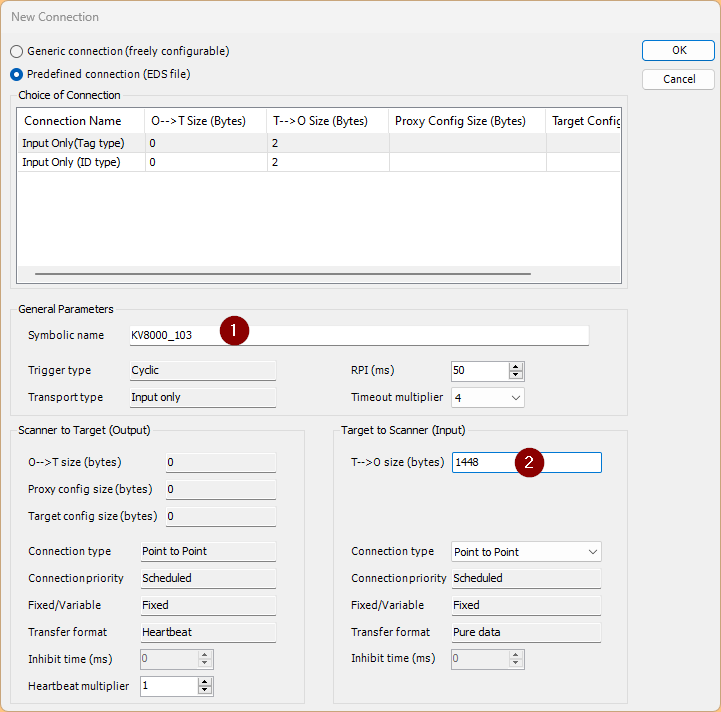Click the Symbolic name input field
Screen dimensions: 721x712
359,335
